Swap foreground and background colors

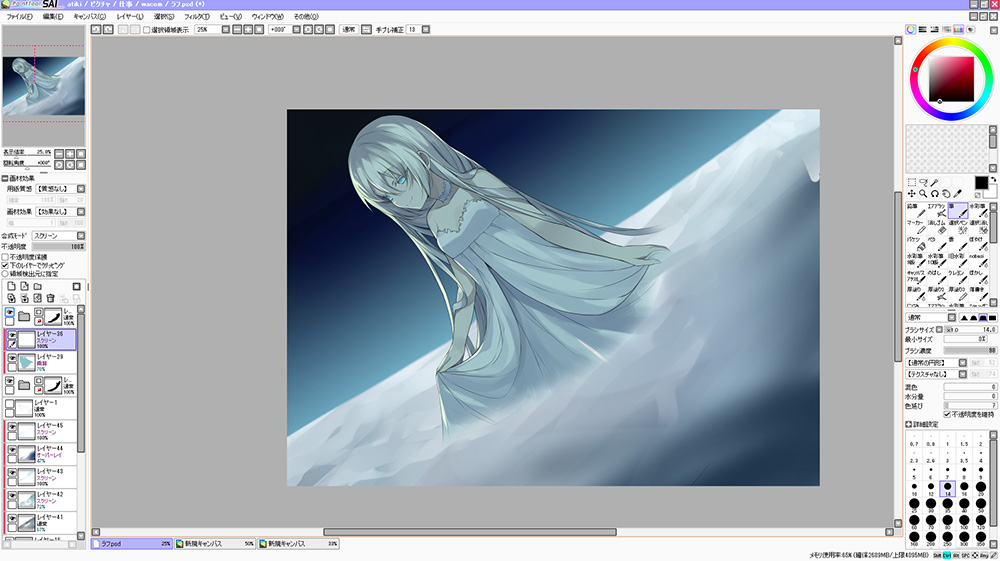pyautogui.click(x=993, y=180)
